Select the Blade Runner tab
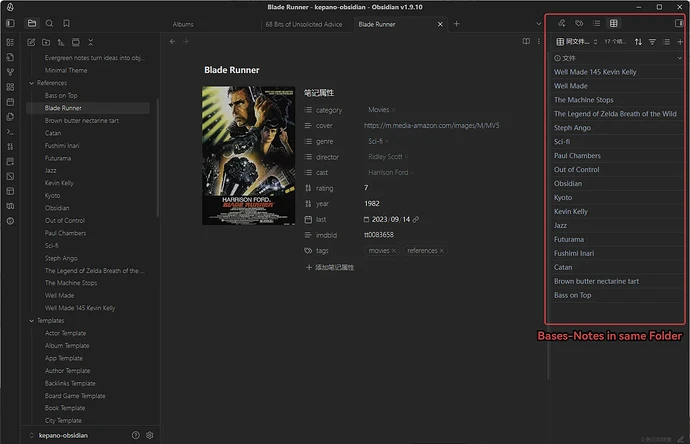This screenshot has height=444, width=690. pyautogui.click(x=377, y=24)
